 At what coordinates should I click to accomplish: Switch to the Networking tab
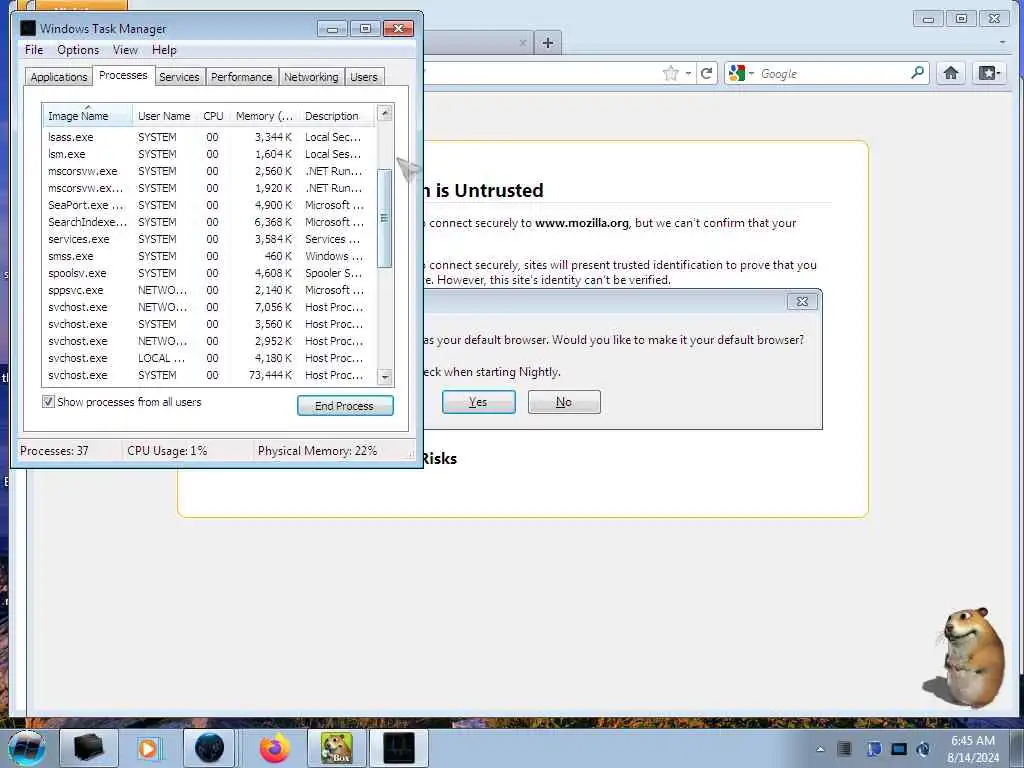click(311, 77)
